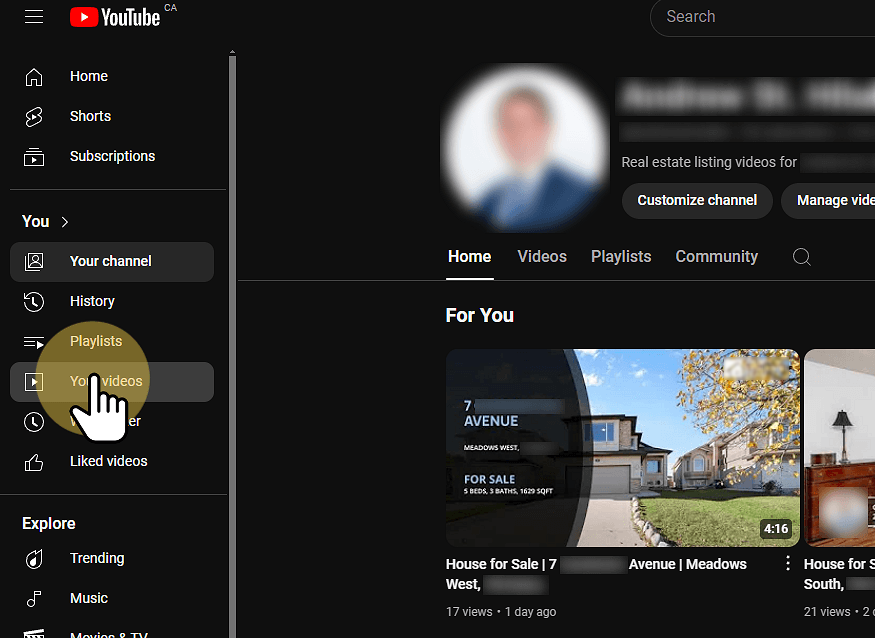875x638 pixels.
Task: Click the Watch later clock icon
Action: pos(34,422)
